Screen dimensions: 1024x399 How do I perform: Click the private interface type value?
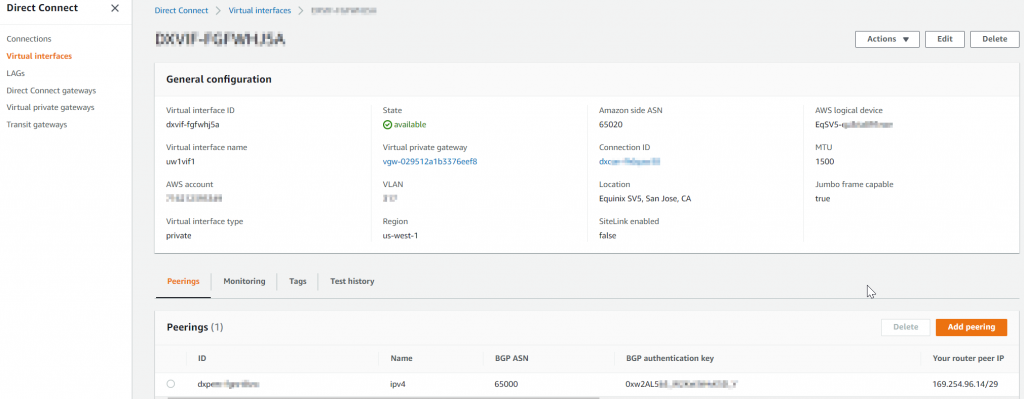click(179, 235)
